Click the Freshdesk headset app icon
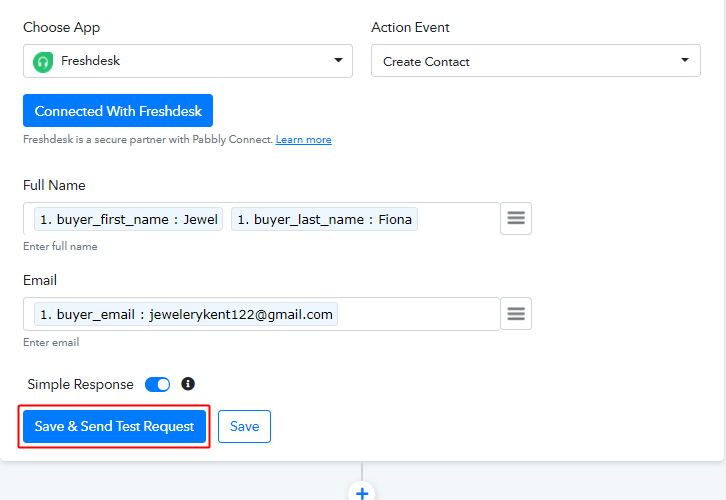726x500 pixels. tap(43, 62)
